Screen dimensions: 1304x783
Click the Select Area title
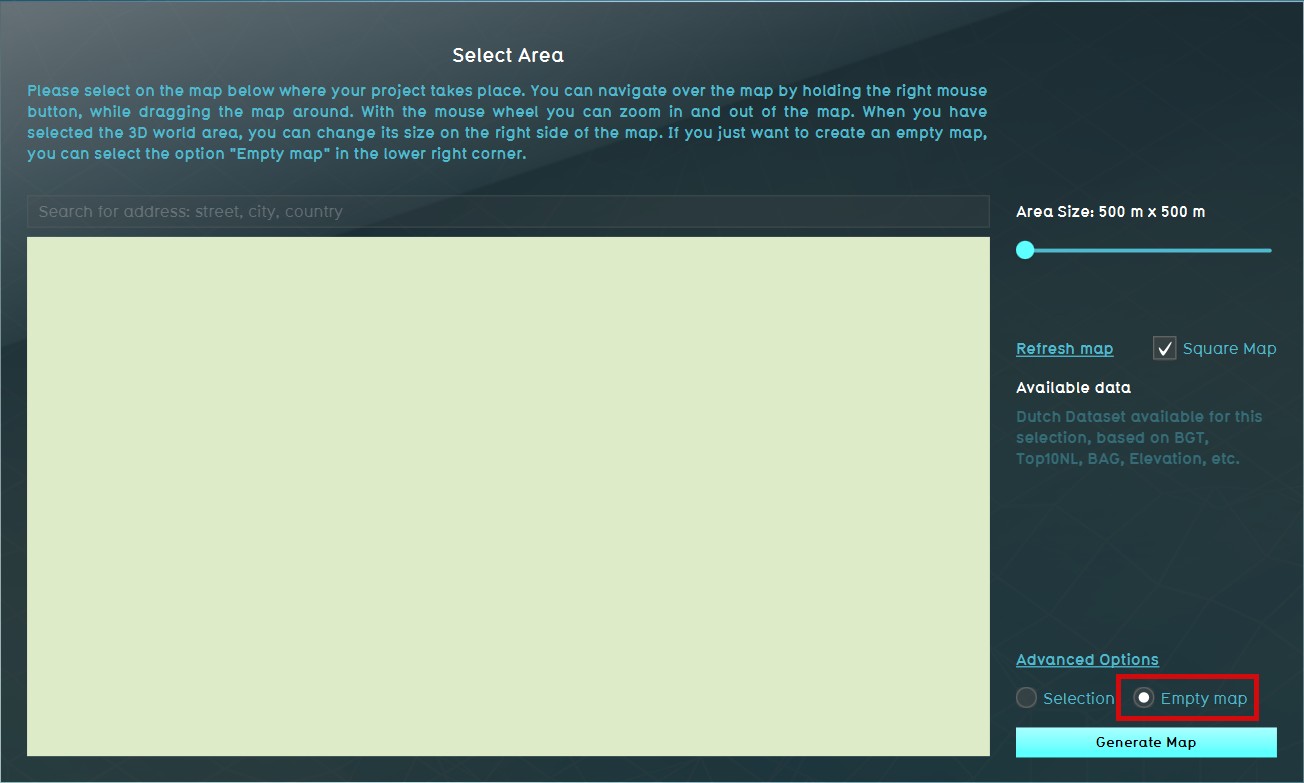(x=508, y=55)
